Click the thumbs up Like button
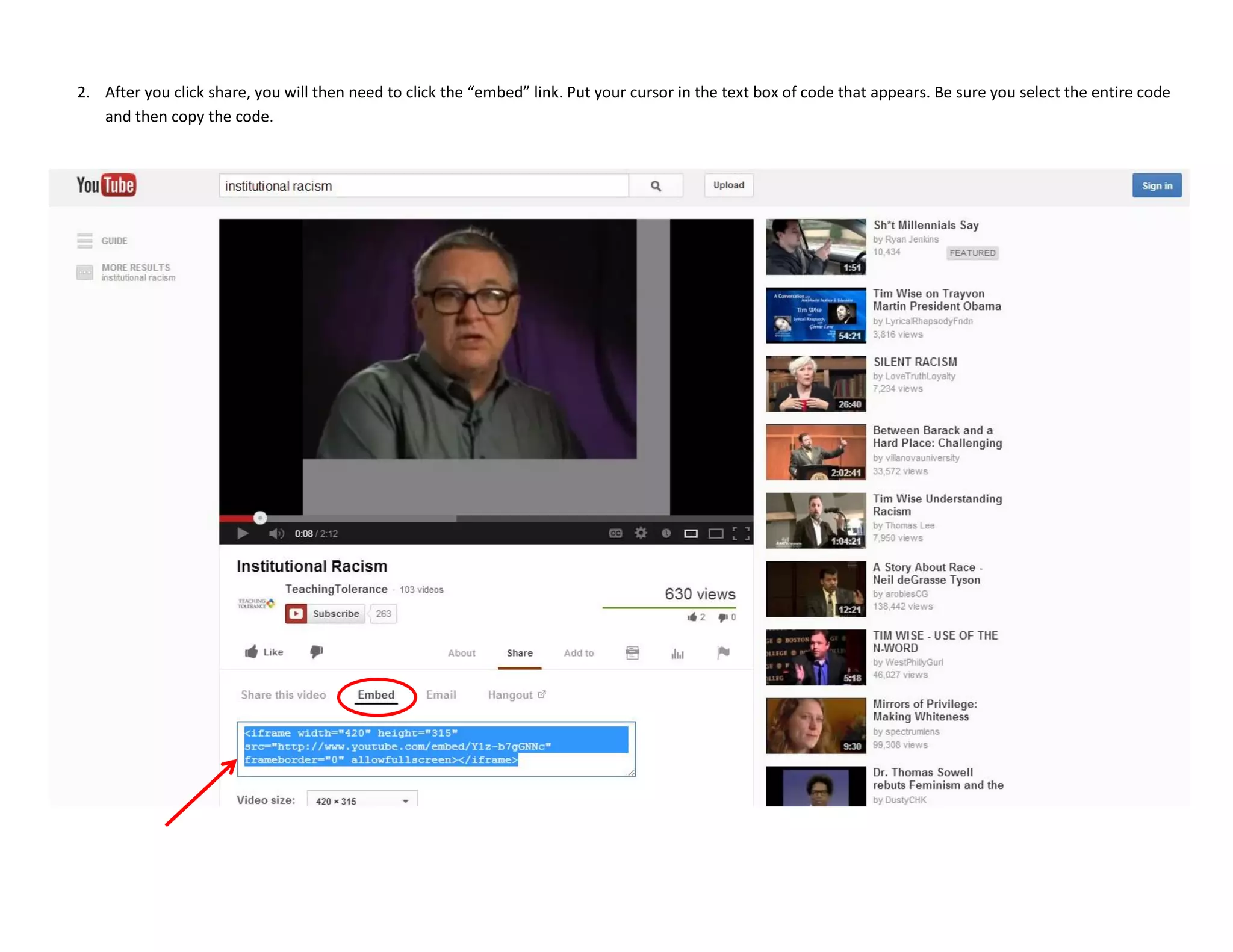The height and width of the screenshot is (952, 1233). [264, 652]
